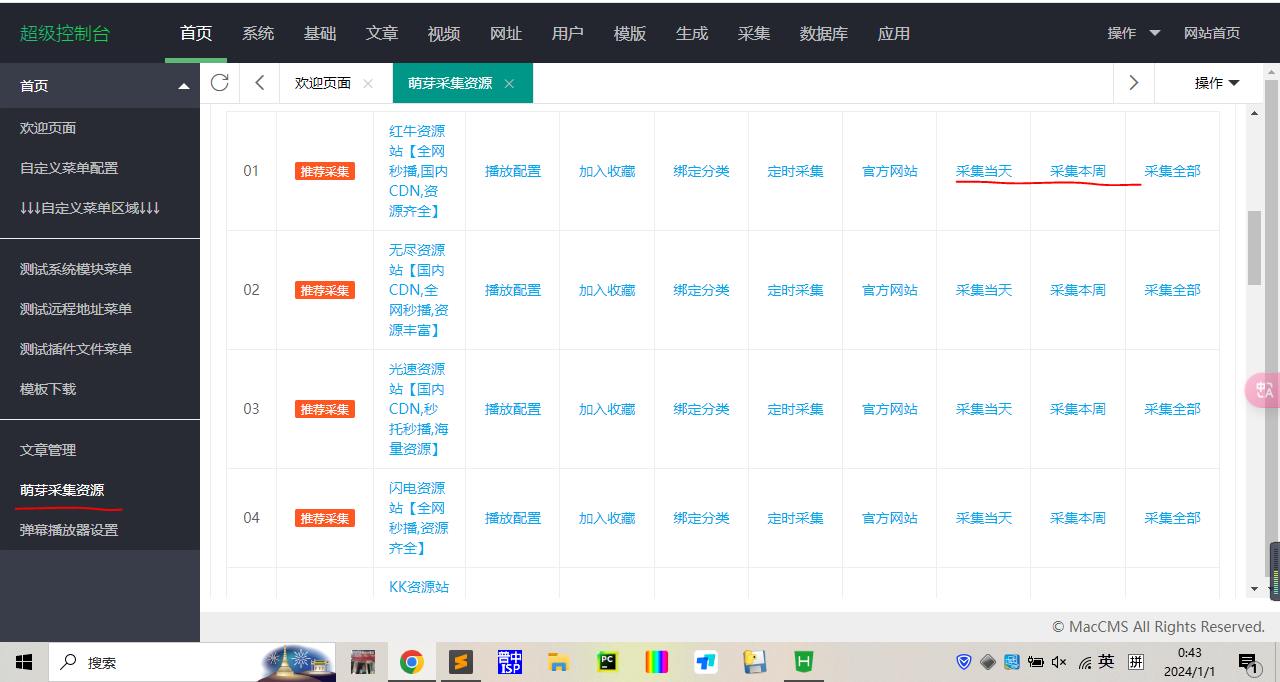Refresh the 萌芽采集资源 page
This screenshot has width=1280, height=682.
219,84
